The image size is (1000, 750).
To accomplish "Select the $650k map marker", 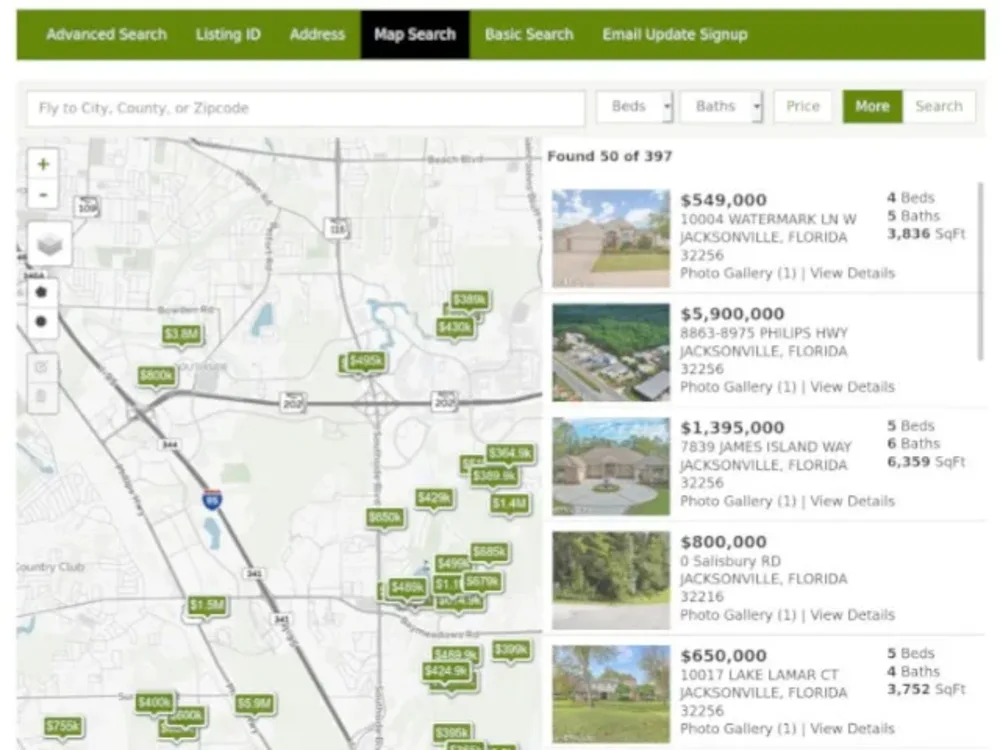I will coord(385,517).
